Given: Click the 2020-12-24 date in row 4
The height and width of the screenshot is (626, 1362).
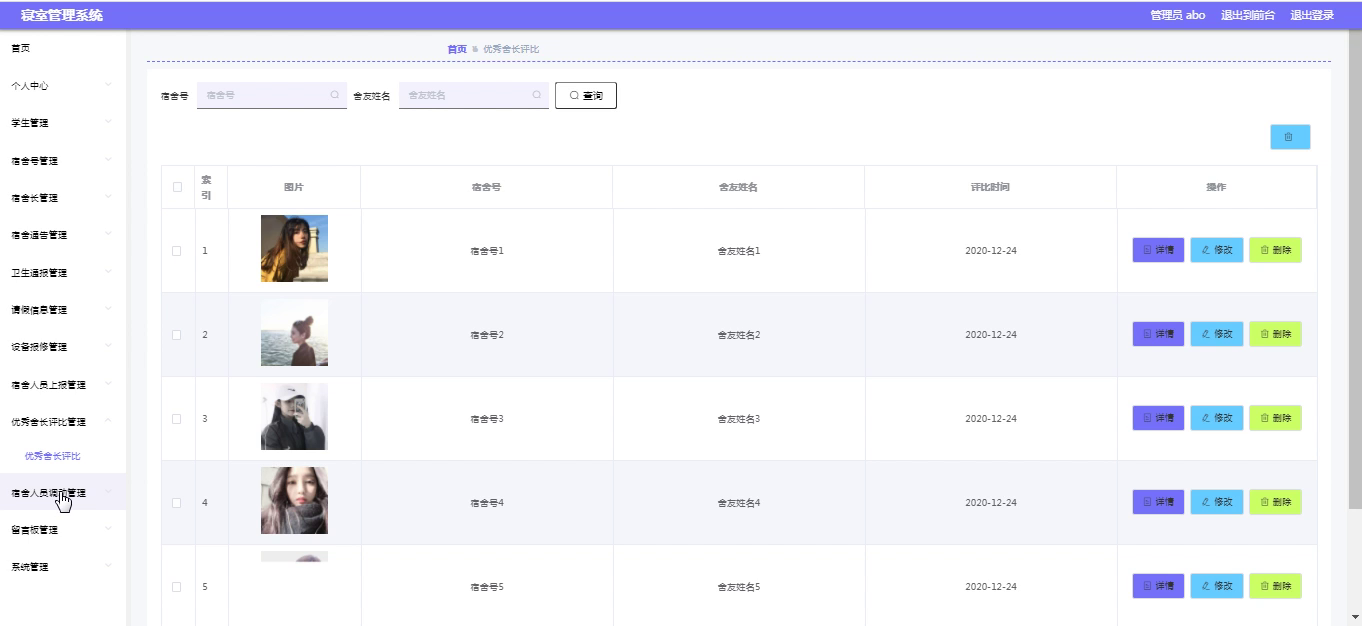Looking at the screenshot, I should click(991, 503).
